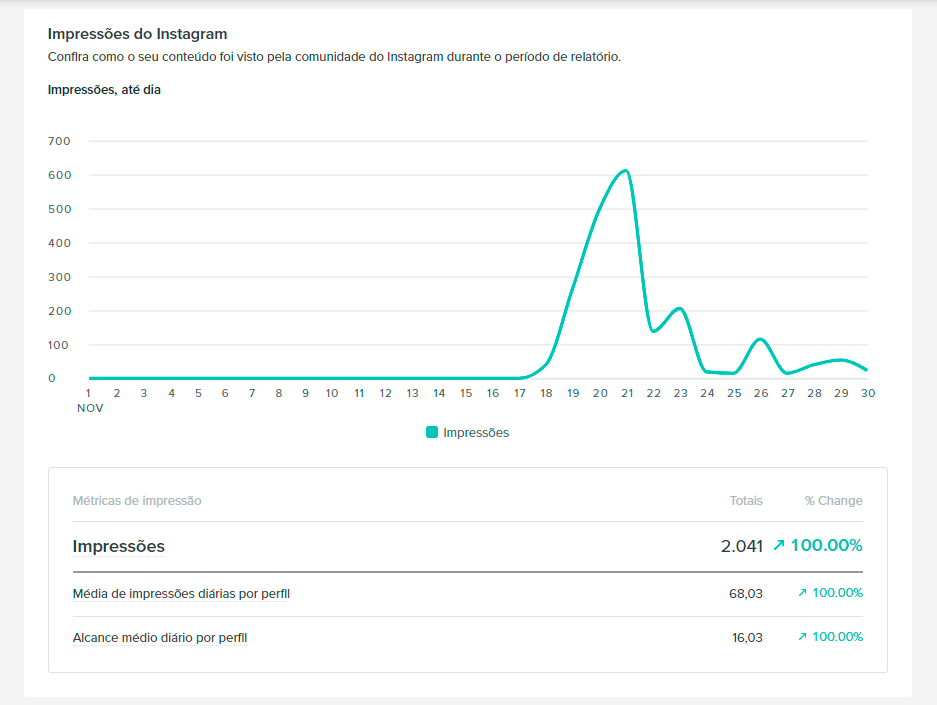
Task: Click the x-axis label 23
Action: pyautogui.click(x=681, y=393)
